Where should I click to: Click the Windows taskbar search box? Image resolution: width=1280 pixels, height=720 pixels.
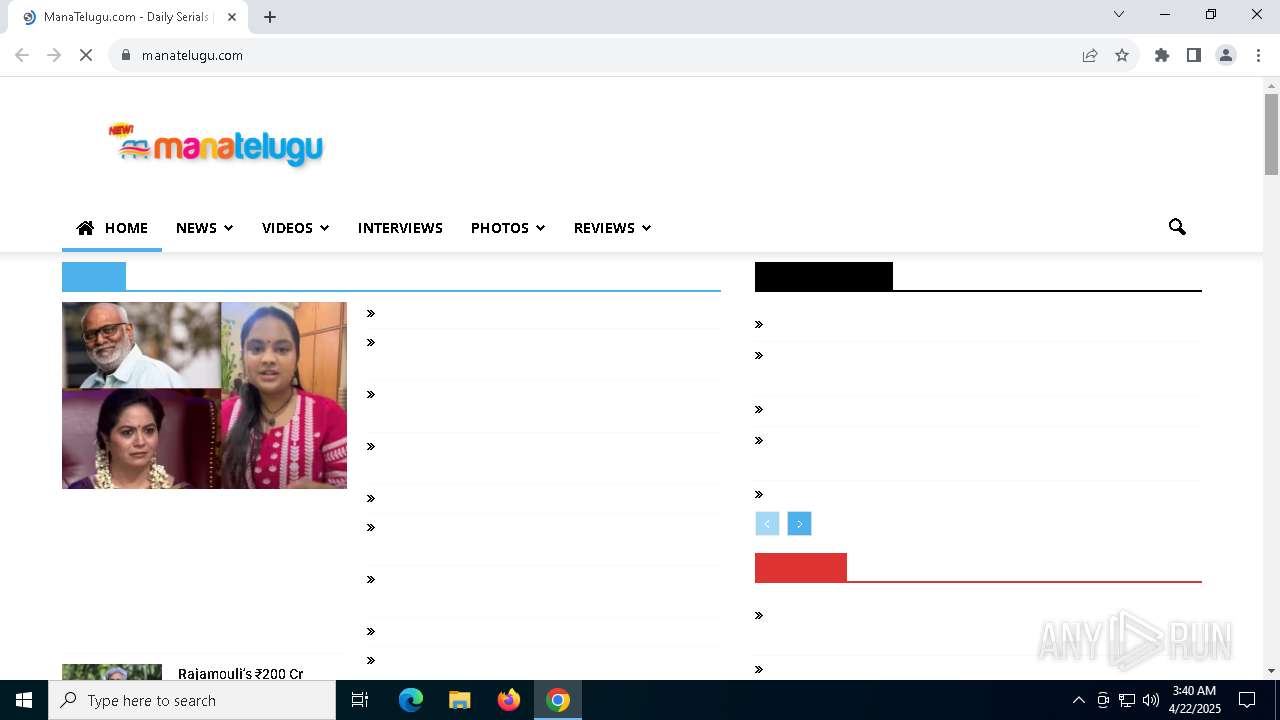point(192,700)
